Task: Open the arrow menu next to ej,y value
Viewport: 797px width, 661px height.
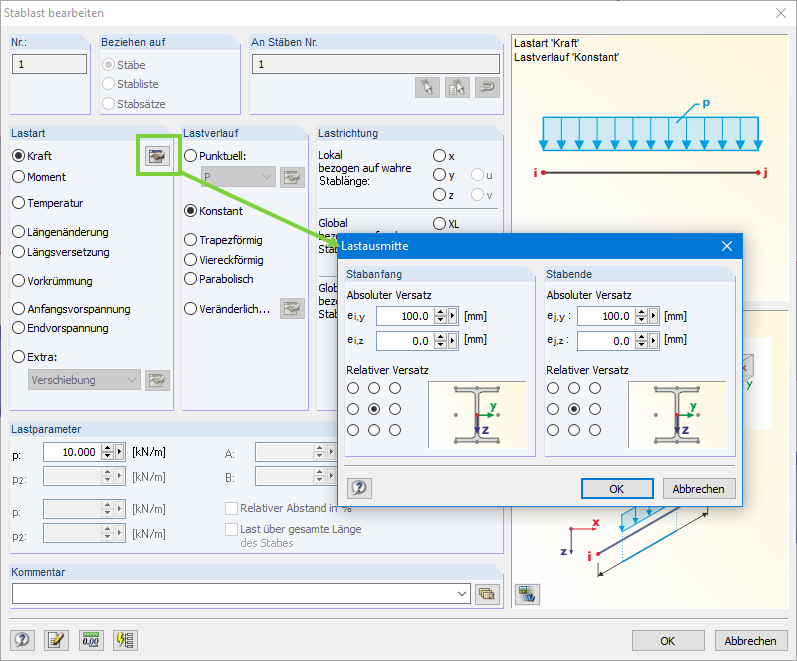Action: (654, 316)
